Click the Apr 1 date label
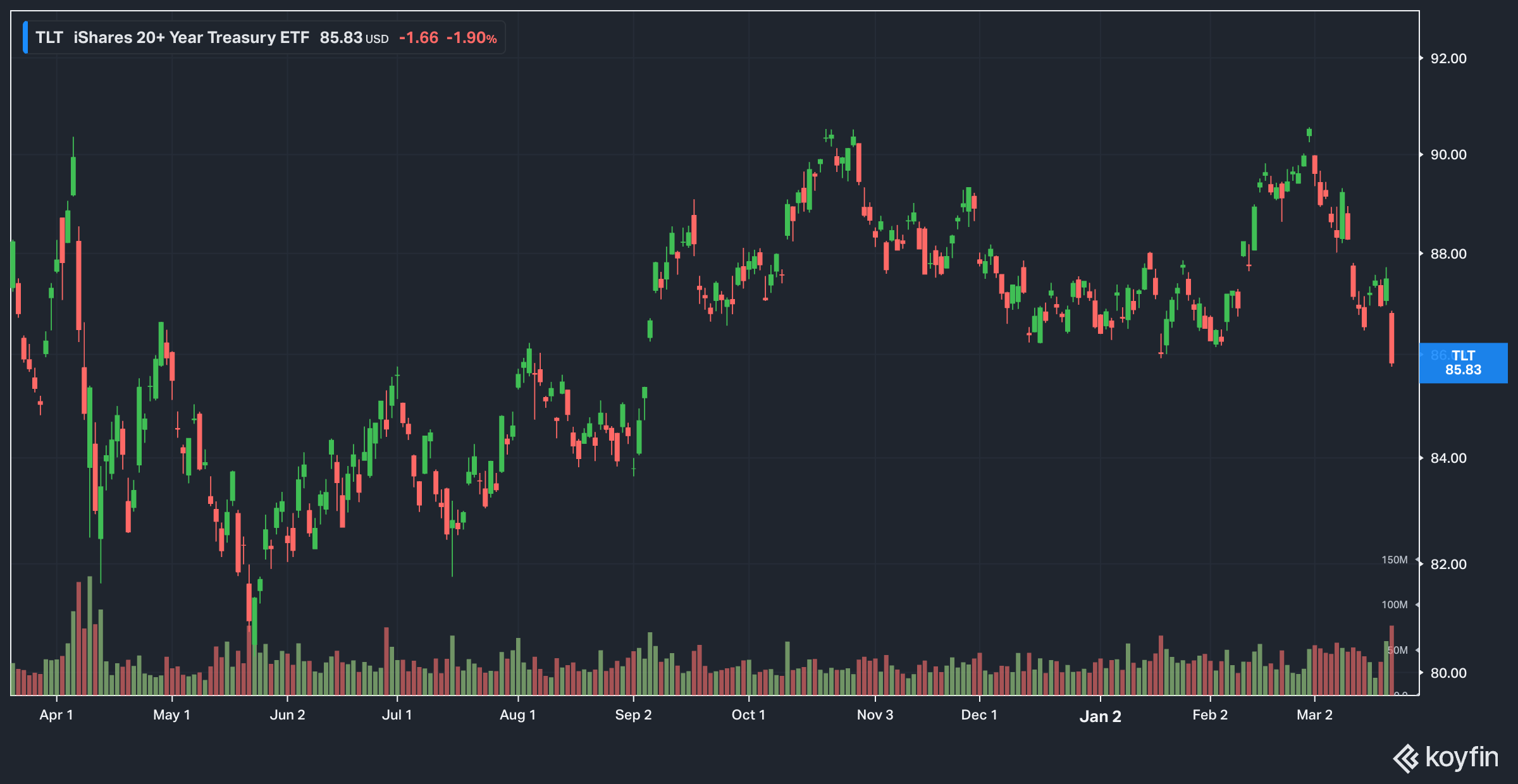The width and height of the screenshot is (1518, 784). 56,715
